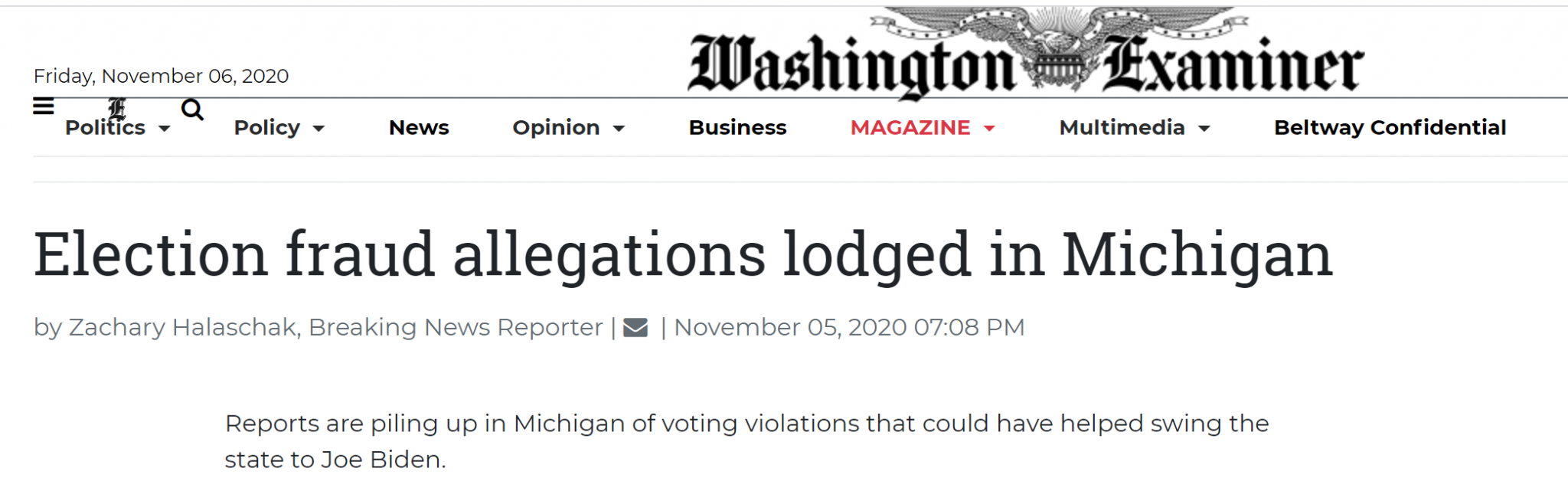1568x488 pixels.
Task: Click the article timestamp November 05, 2020
Action: 848,328
